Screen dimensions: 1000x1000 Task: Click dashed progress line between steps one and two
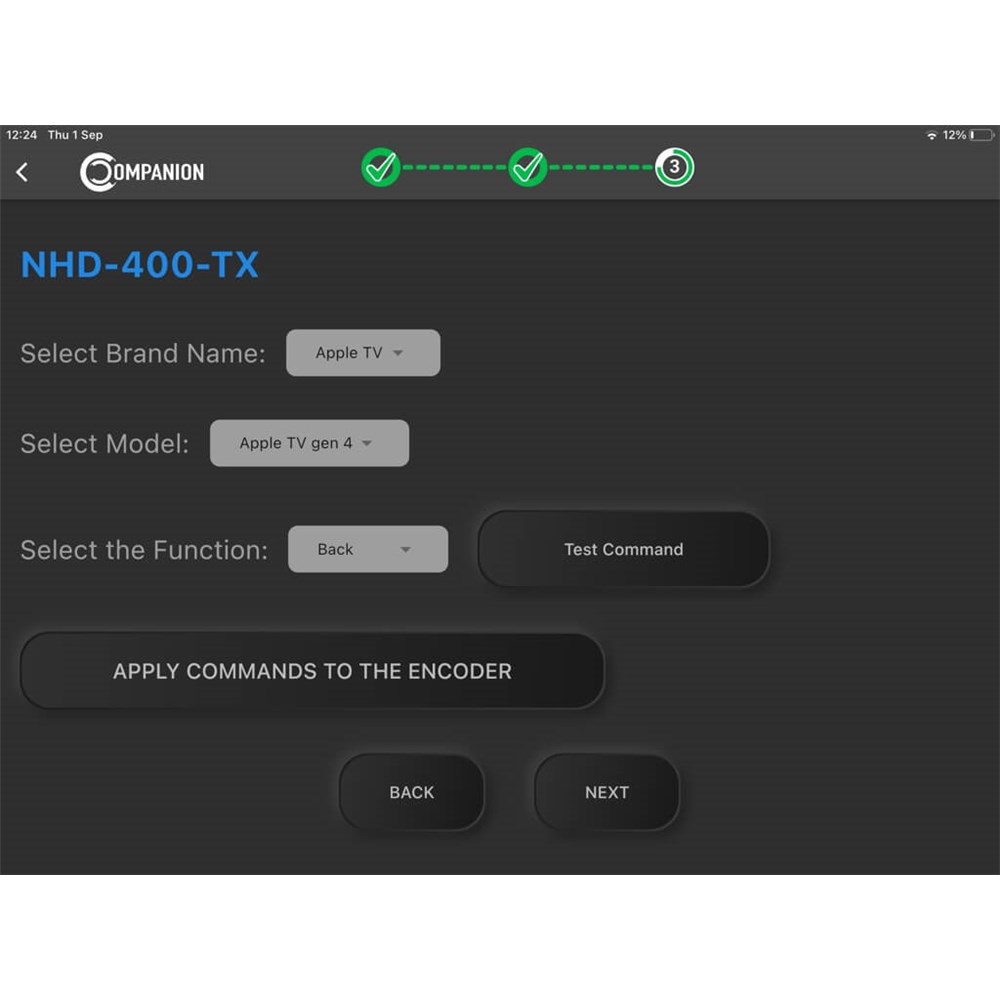454,168
